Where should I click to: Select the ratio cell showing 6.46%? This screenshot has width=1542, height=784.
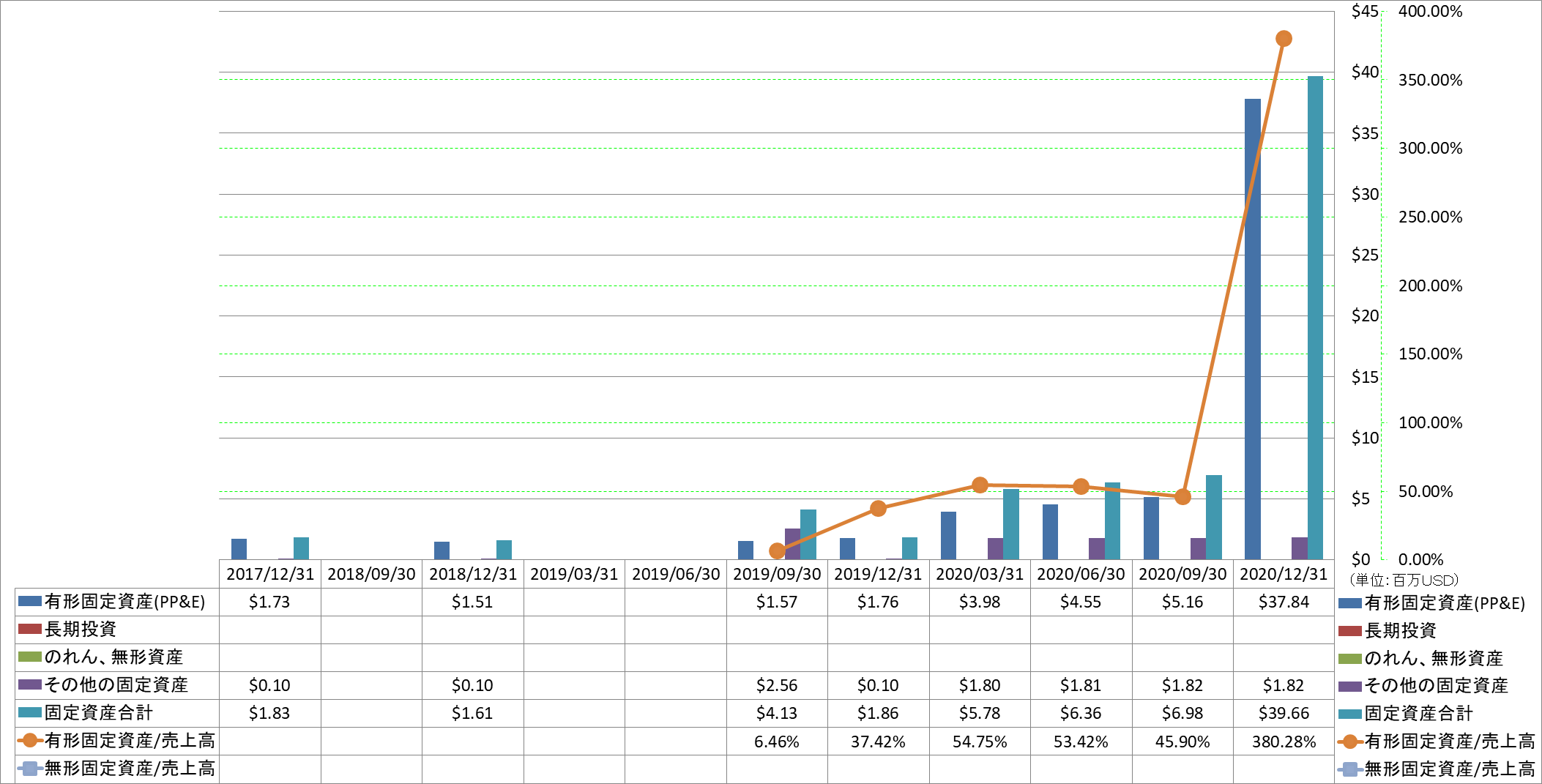click(x=777, y=742)
